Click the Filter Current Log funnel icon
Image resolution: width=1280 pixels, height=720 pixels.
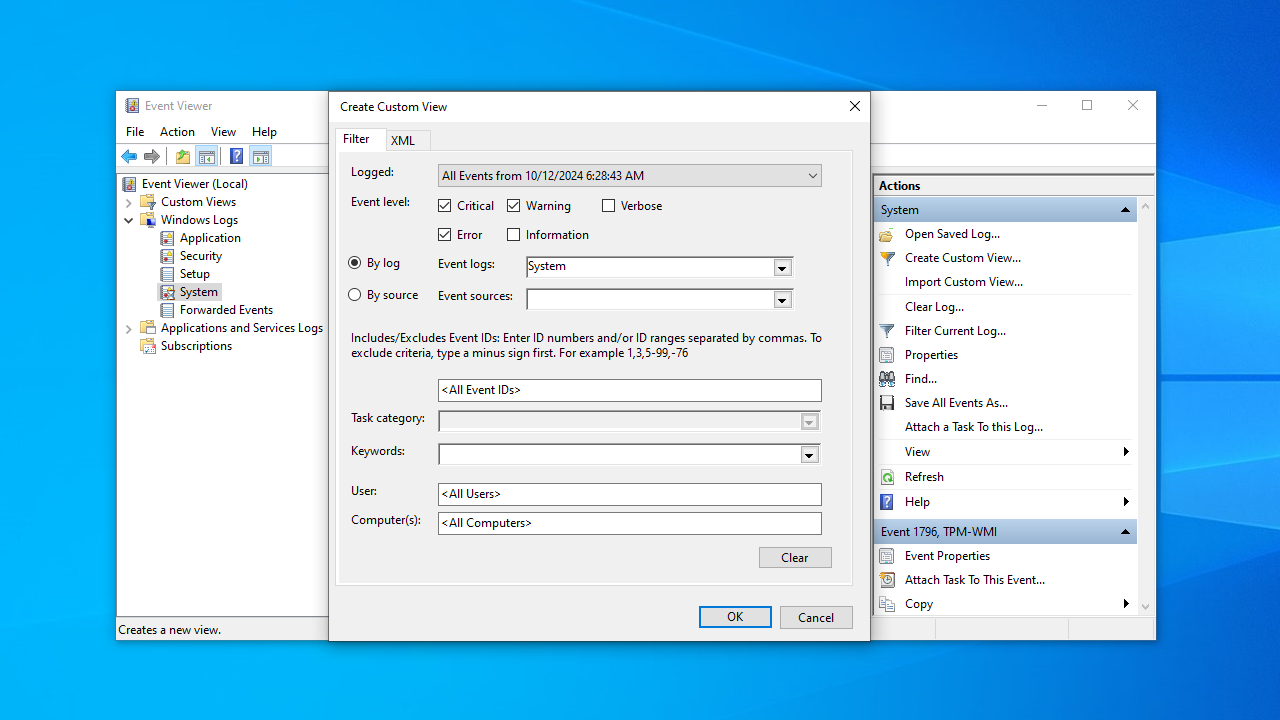pyautogui.click(x=887, y=331)
